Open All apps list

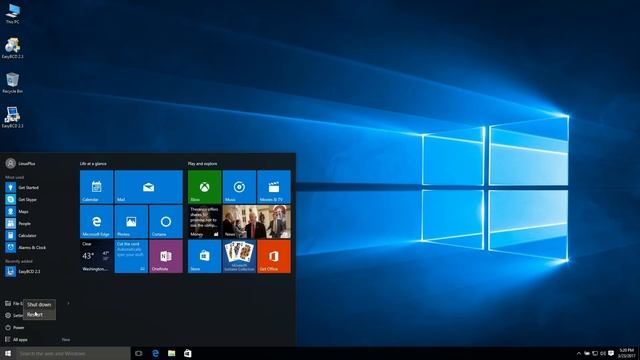(x=16, y=340)
